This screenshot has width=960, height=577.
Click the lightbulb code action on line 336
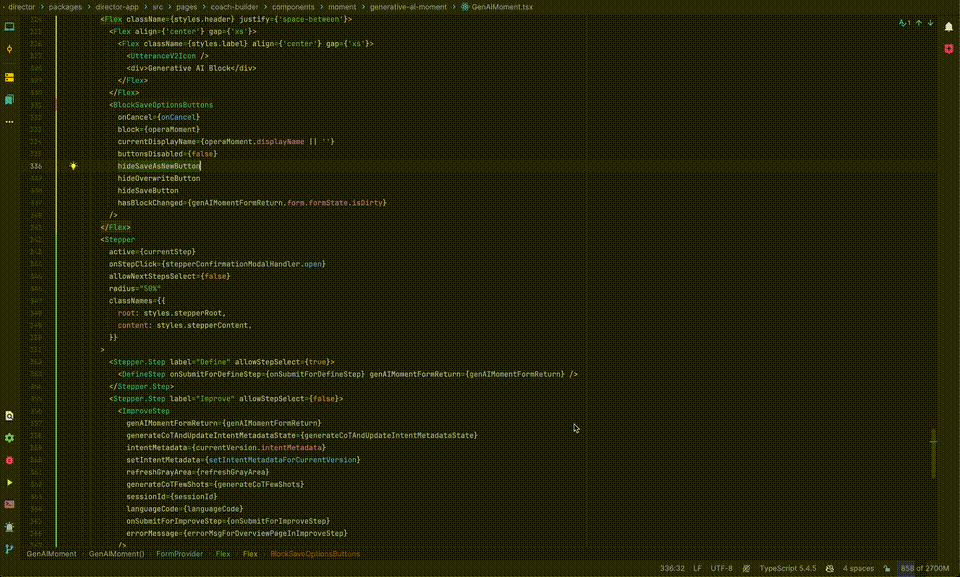pyautogui.click(x=73, y=166)
